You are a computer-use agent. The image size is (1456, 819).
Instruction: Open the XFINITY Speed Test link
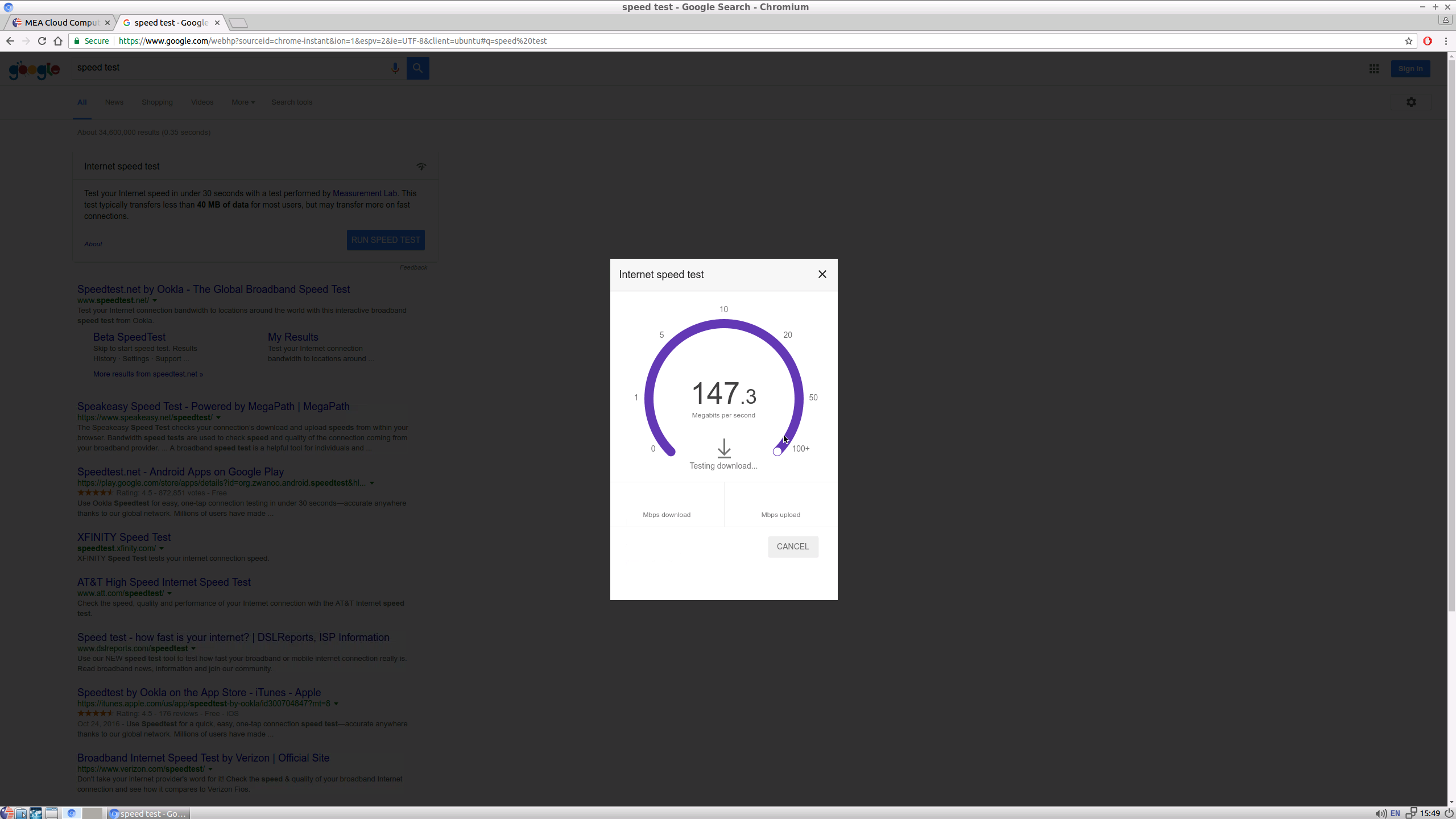tap(123, 537)
